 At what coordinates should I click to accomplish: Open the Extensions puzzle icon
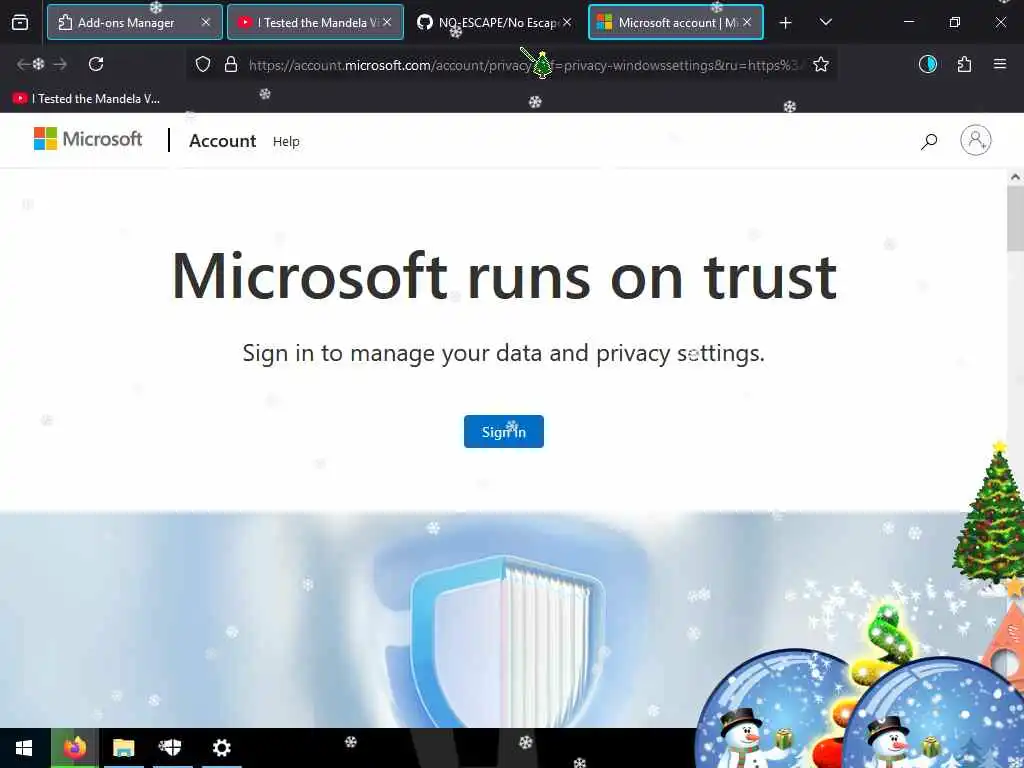964,64
